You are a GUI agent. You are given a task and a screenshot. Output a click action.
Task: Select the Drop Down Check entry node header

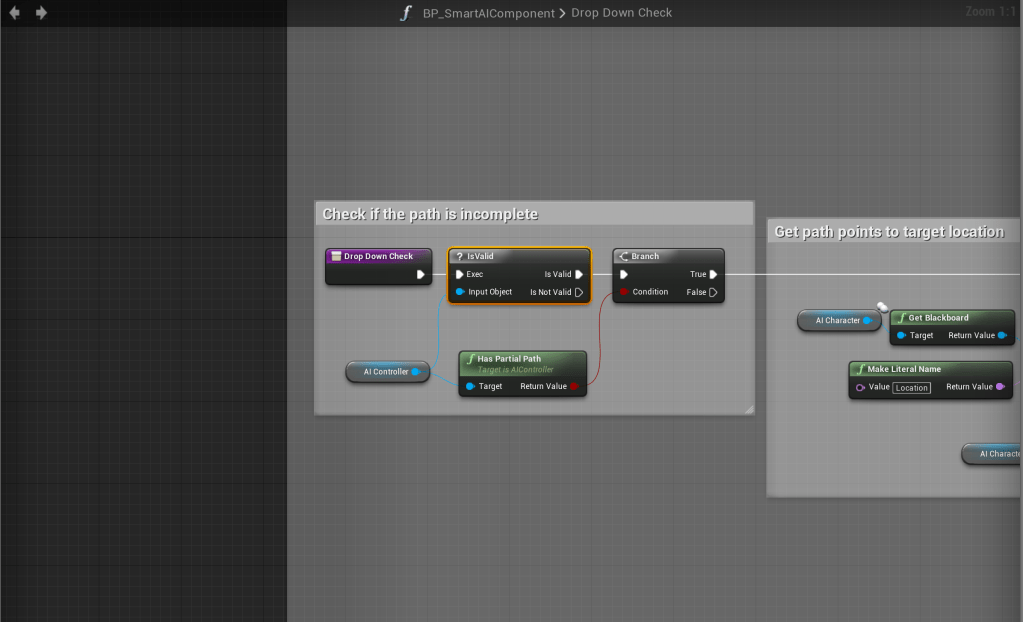(378, 256)
